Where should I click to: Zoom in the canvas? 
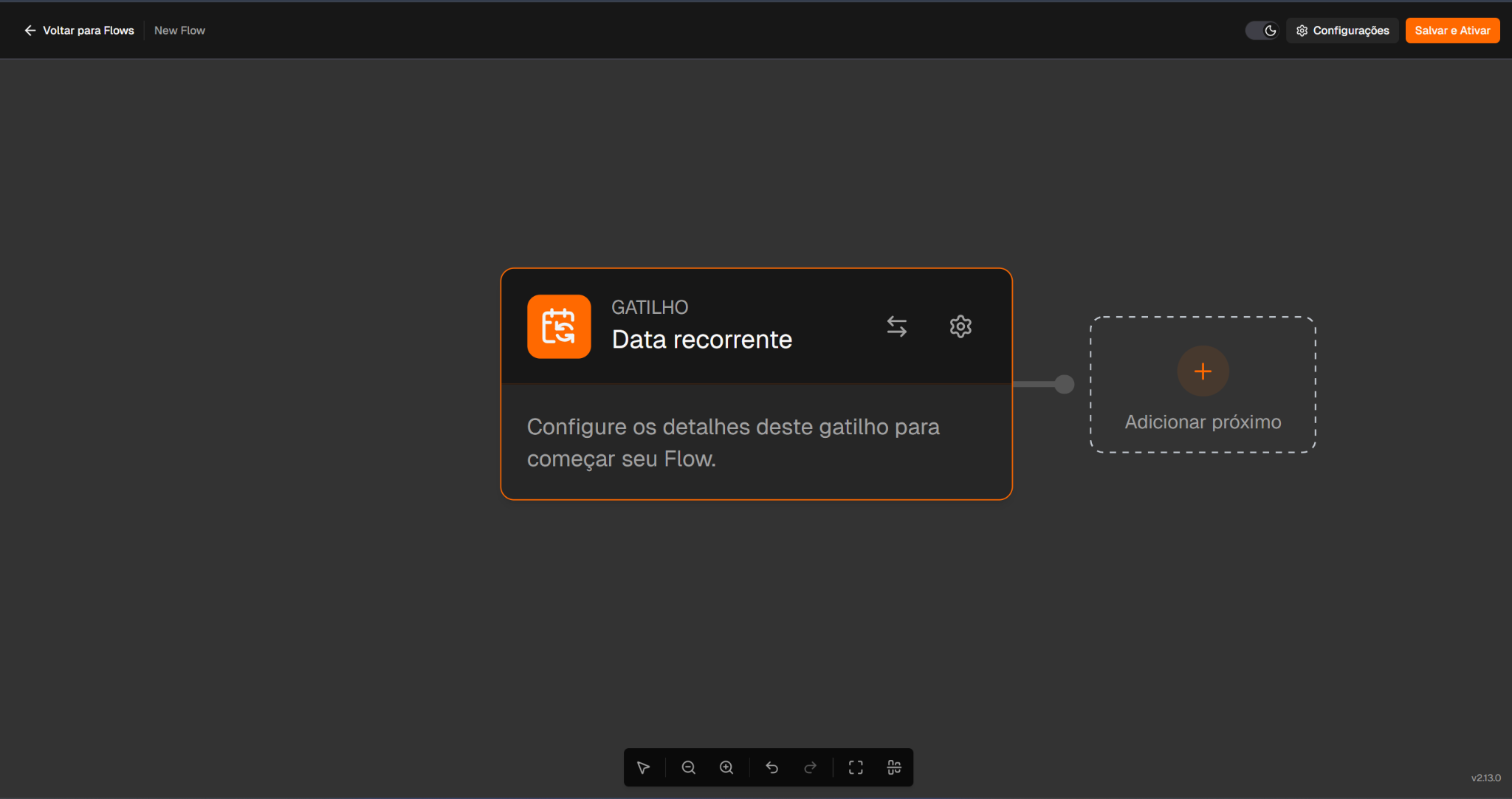pos(726,768)
